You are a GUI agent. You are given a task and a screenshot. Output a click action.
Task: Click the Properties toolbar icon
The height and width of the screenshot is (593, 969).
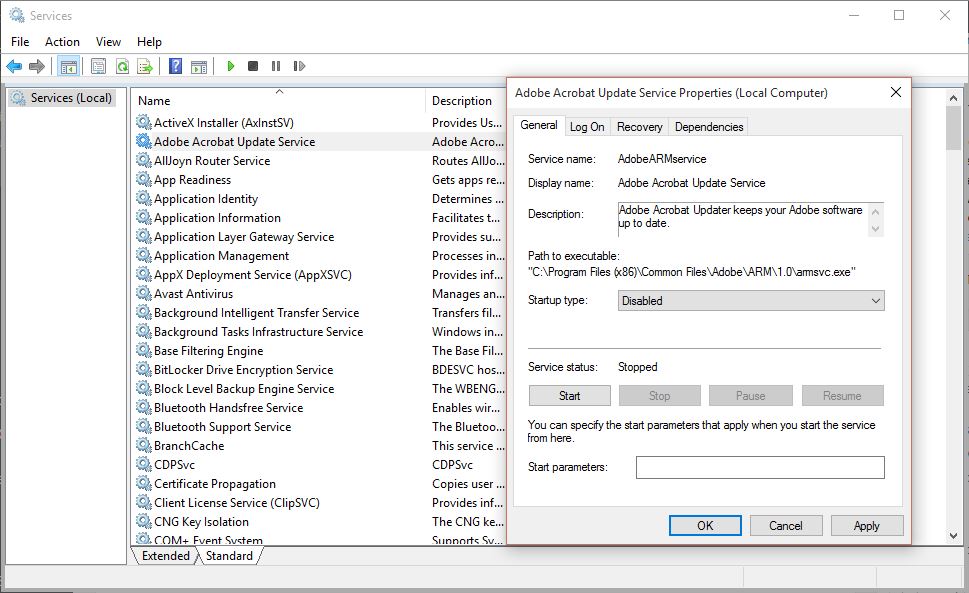pos(98,66)
